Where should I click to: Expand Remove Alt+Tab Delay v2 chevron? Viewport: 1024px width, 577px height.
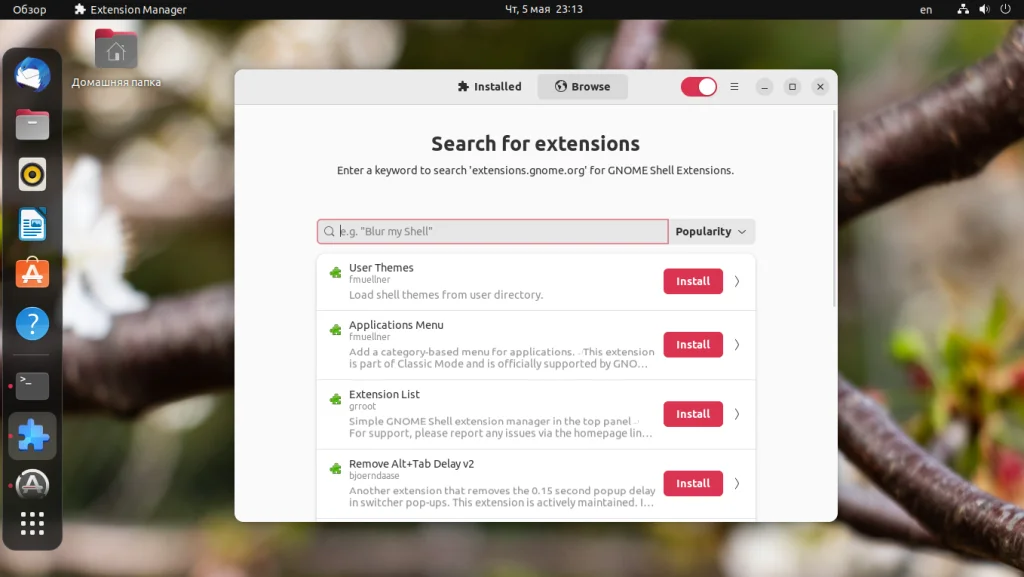click(737, 484)
